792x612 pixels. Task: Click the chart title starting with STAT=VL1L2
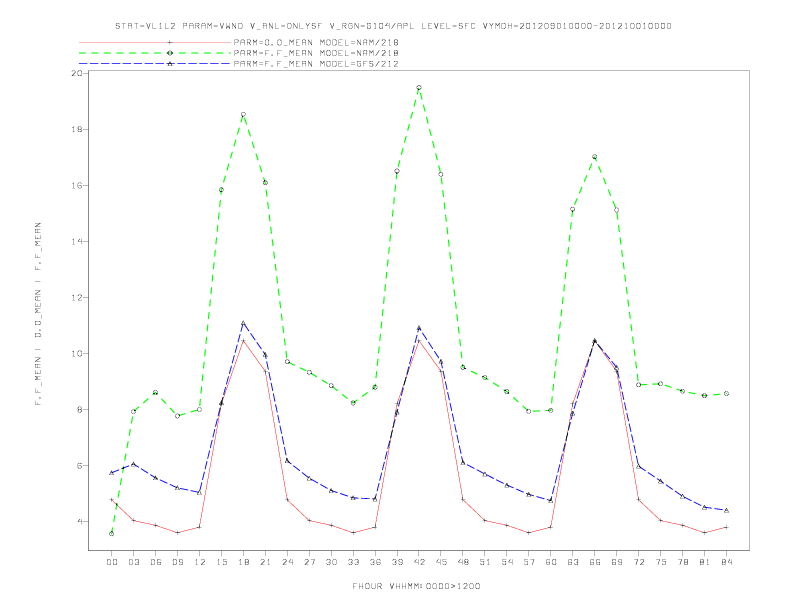[393, 26]
